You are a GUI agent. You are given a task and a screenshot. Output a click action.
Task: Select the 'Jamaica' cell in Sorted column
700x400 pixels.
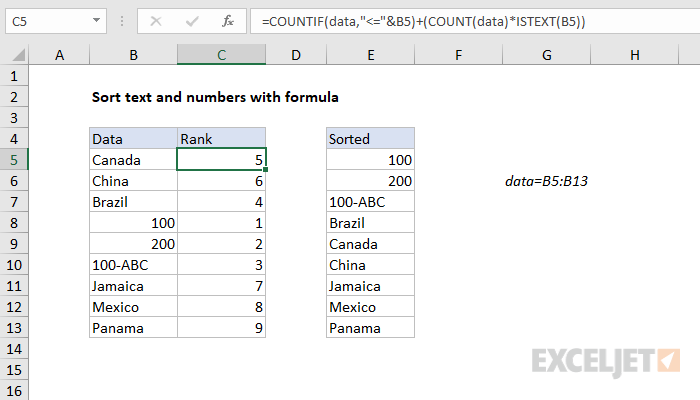[x=371, y=286]
